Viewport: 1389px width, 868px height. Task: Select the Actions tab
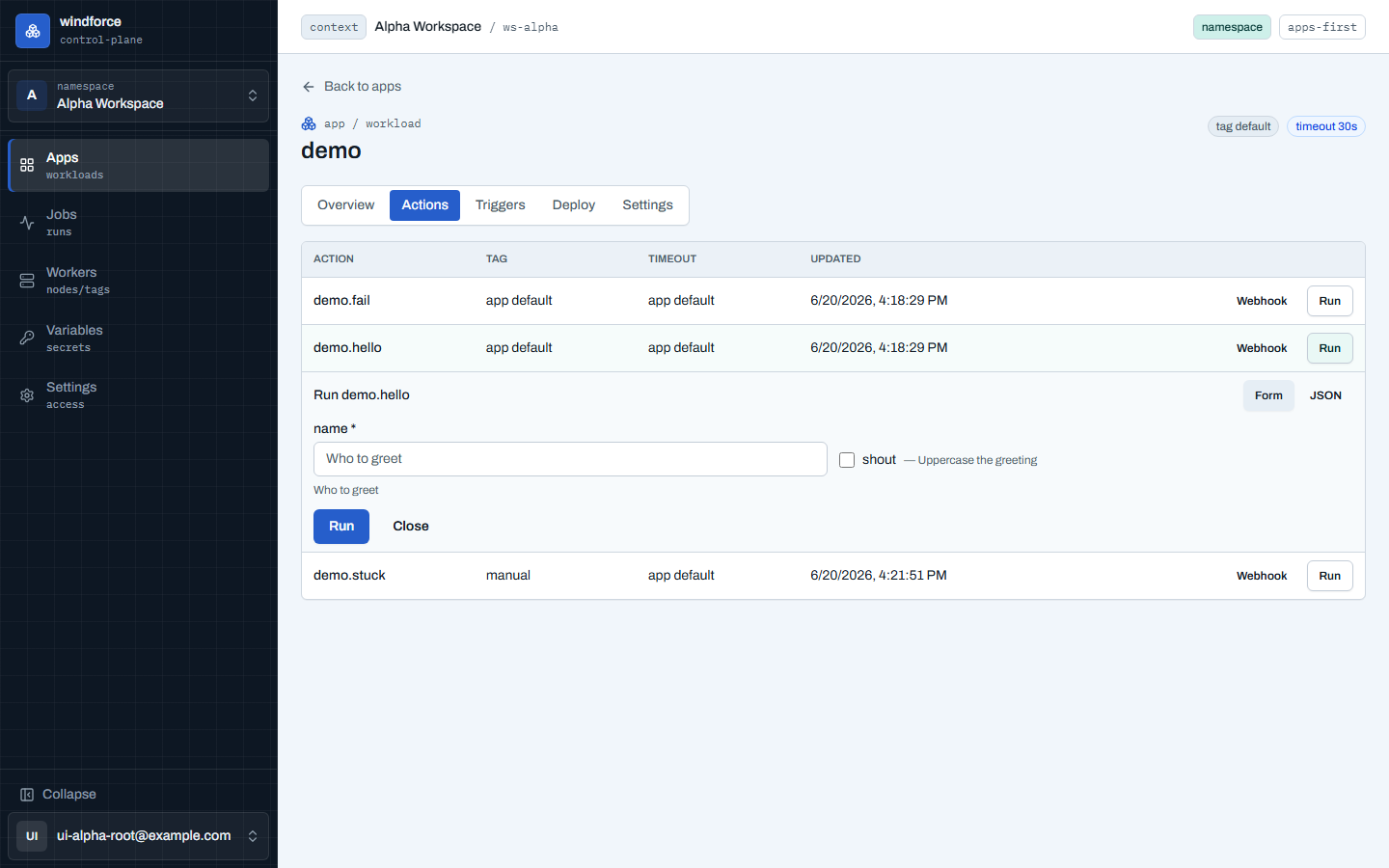pos(424,205)
